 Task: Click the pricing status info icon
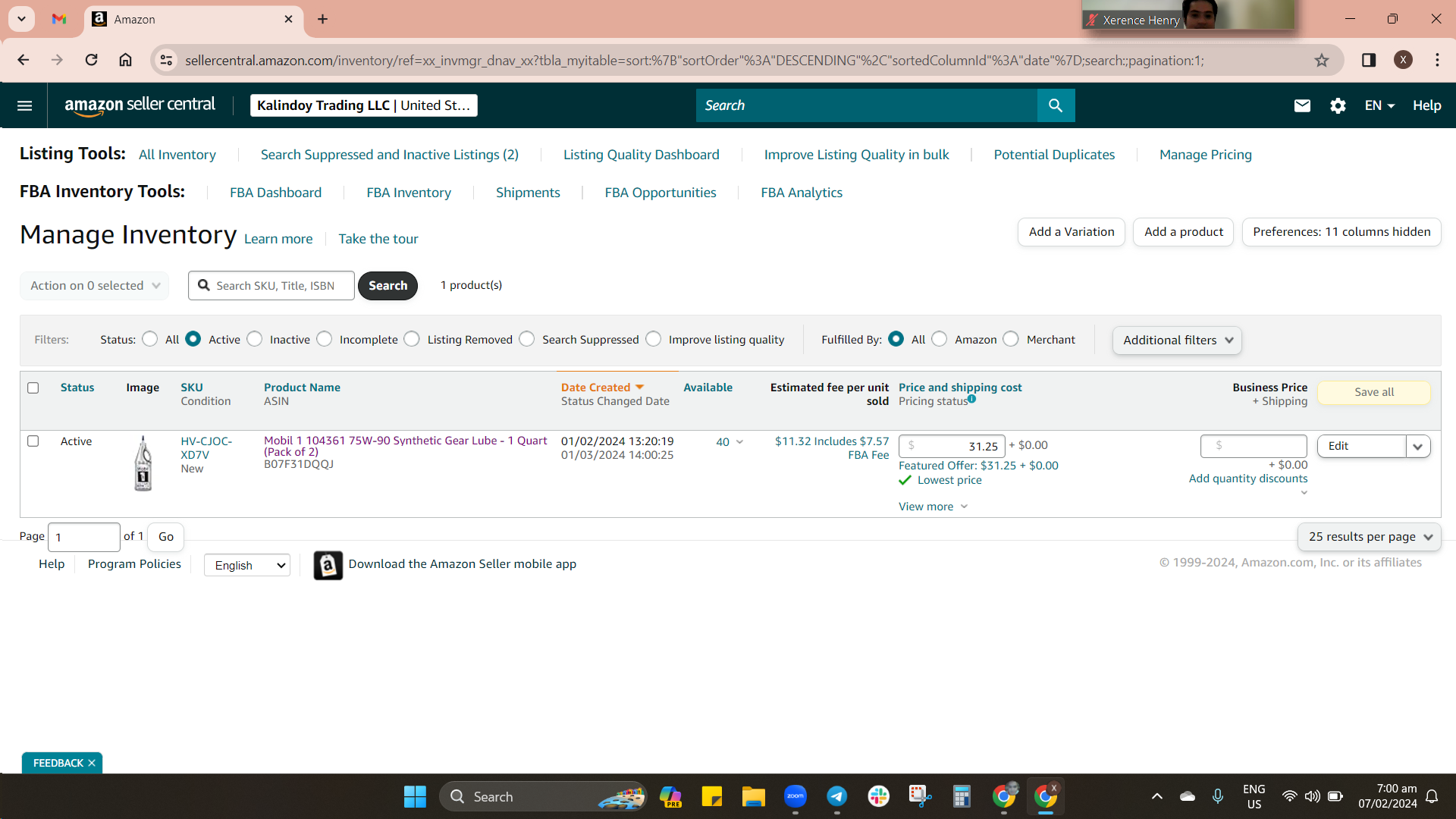pyautogui.click(x=971, y=399)
